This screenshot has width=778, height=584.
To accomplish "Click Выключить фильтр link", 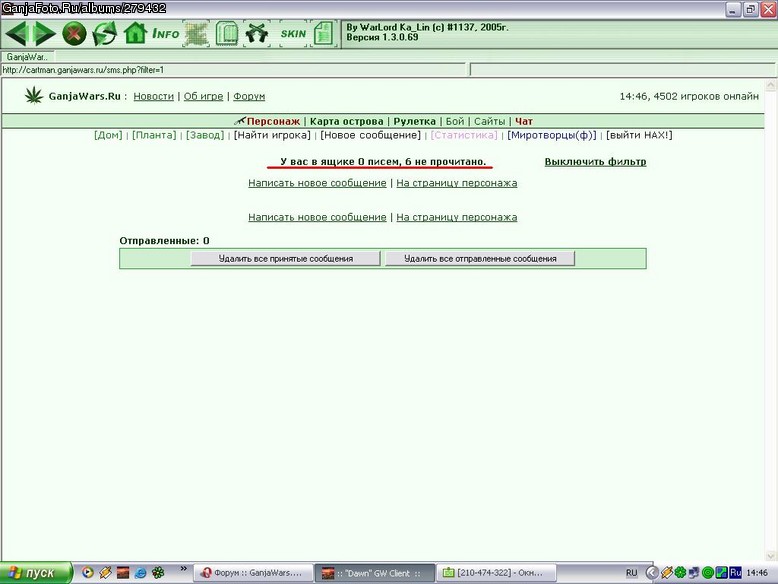I will pos(595,162).
